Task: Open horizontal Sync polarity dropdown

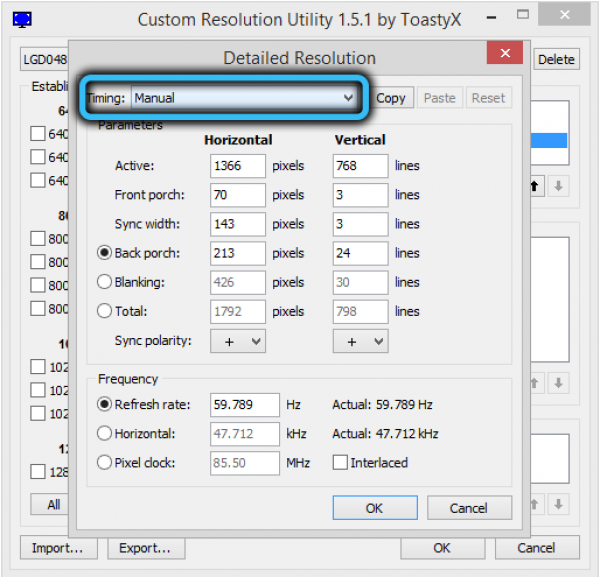Action: [x=238, y=341]
